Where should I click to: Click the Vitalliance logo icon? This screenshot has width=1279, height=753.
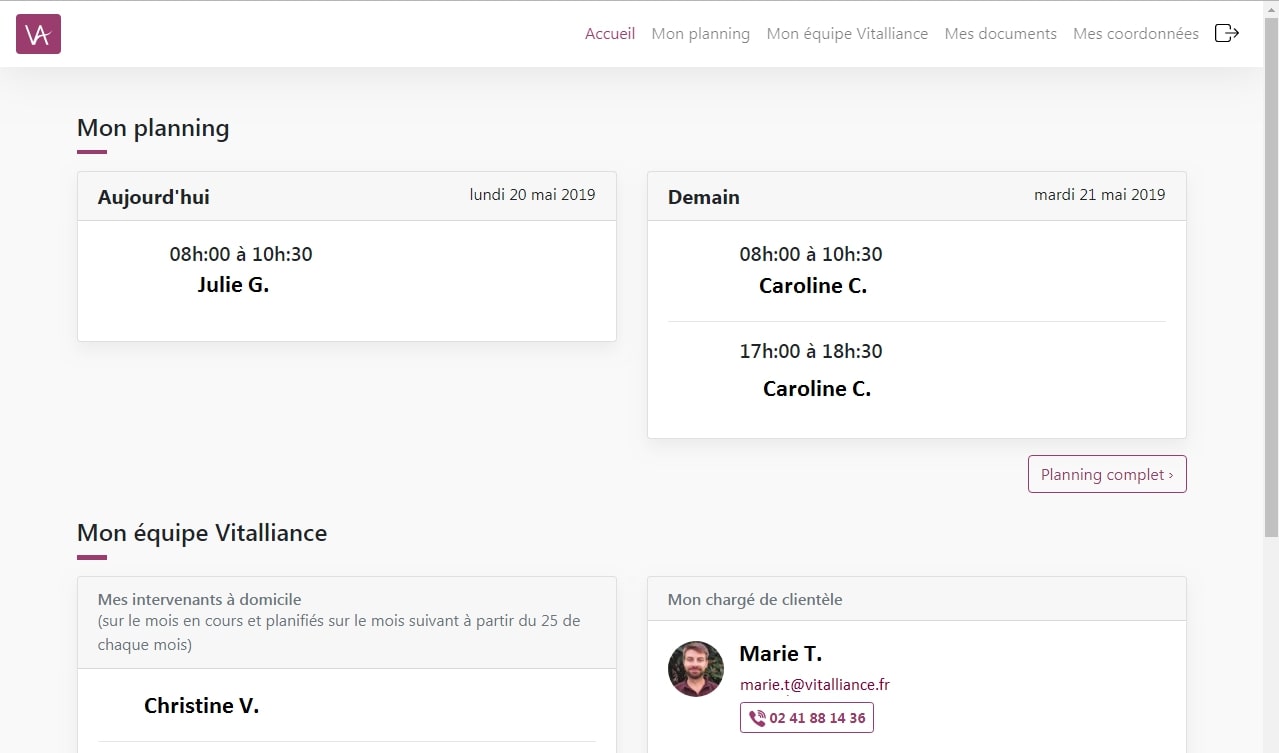37,33
